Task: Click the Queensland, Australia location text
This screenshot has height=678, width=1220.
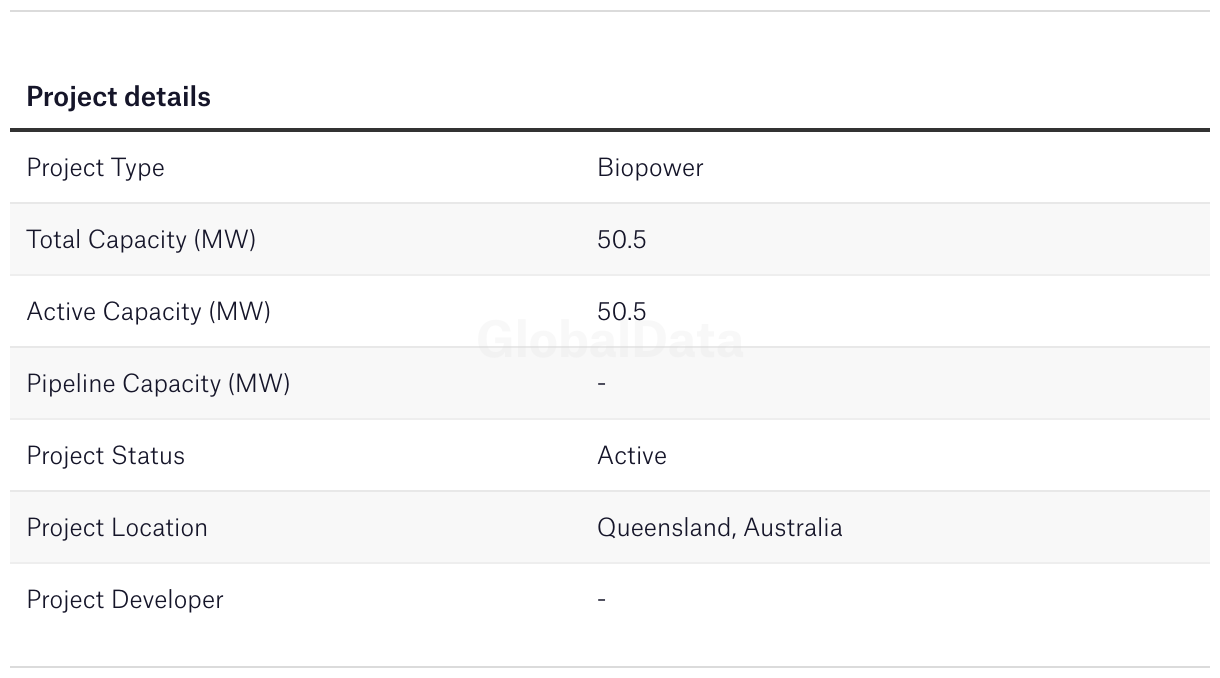Action: tap(720, 528)
